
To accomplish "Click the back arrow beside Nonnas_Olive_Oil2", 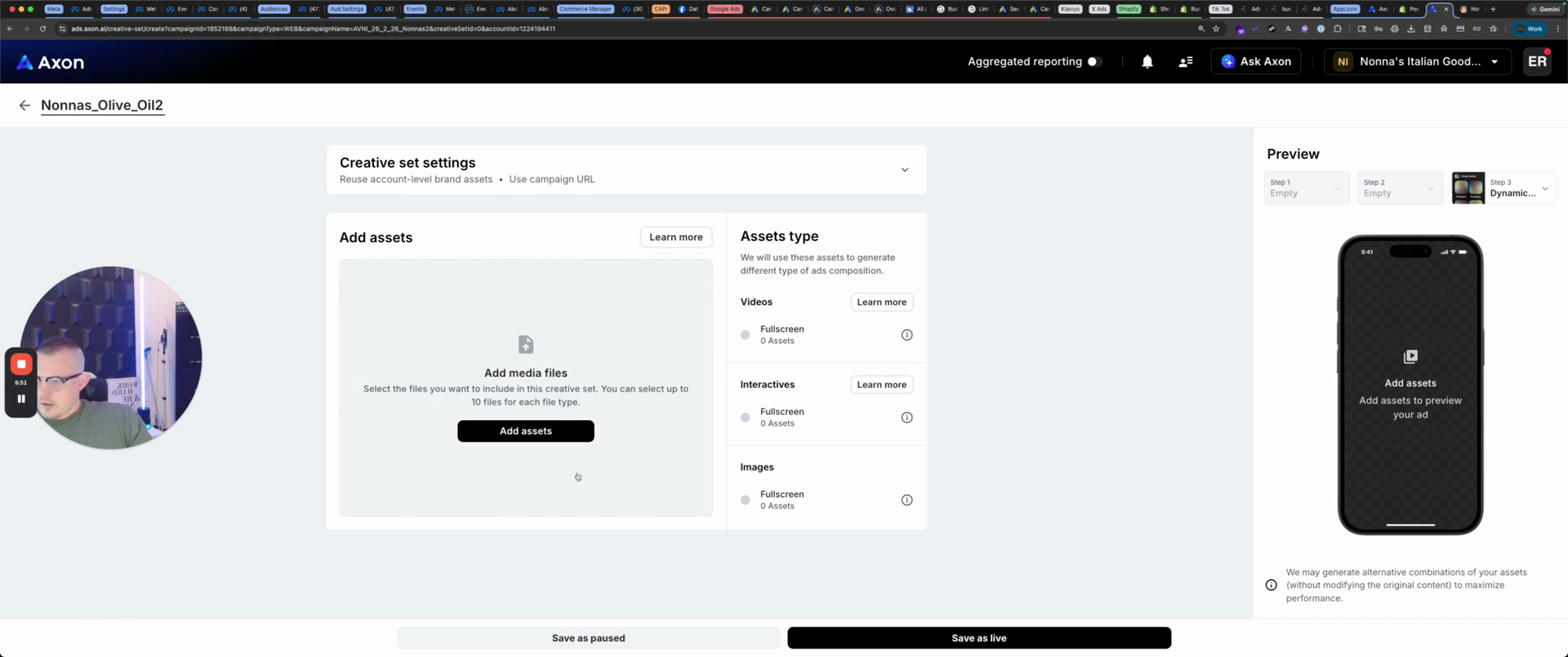I will coord(24,105).
